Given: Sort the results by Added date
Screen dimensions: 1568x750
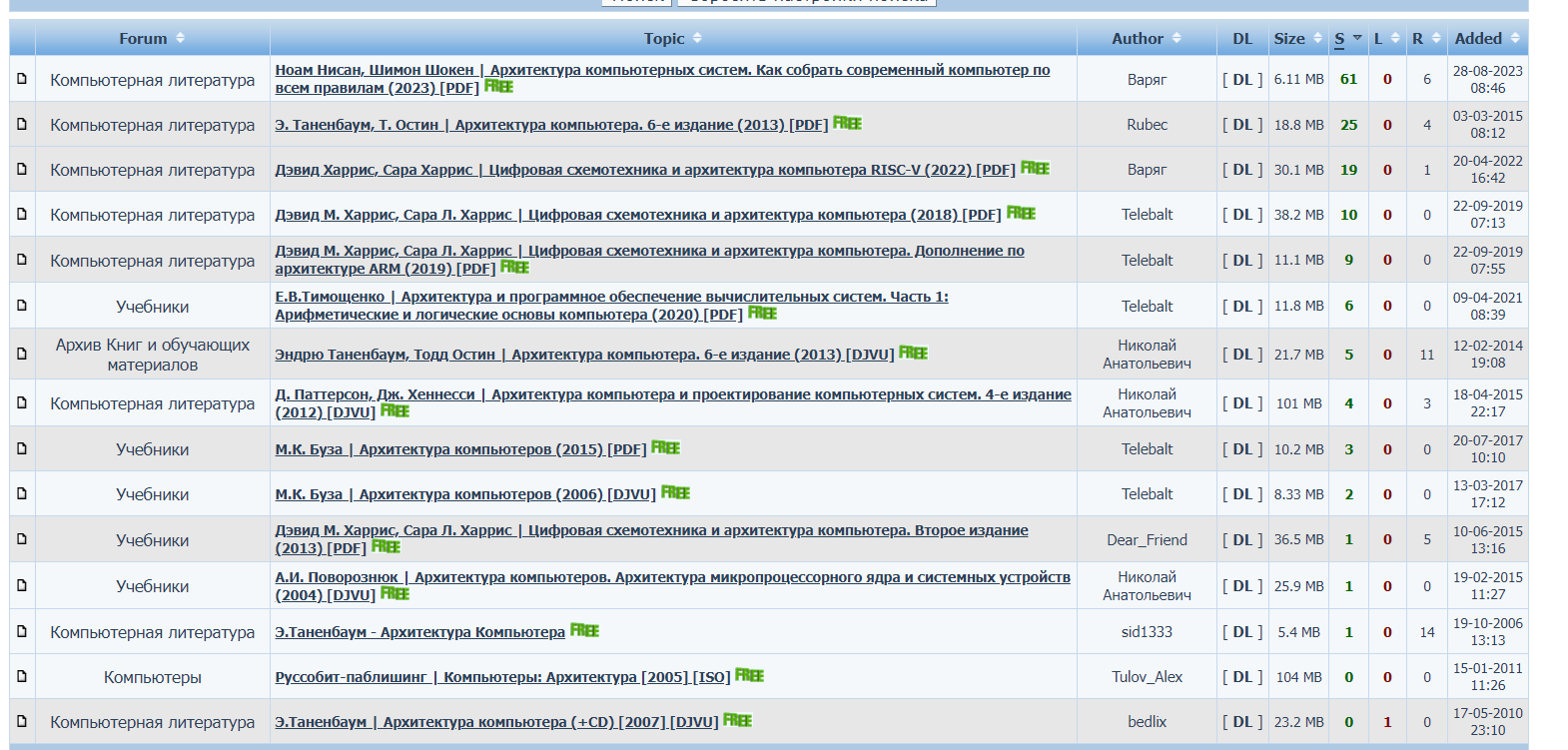Looking at the screenshot, I should coord(1487,38).
